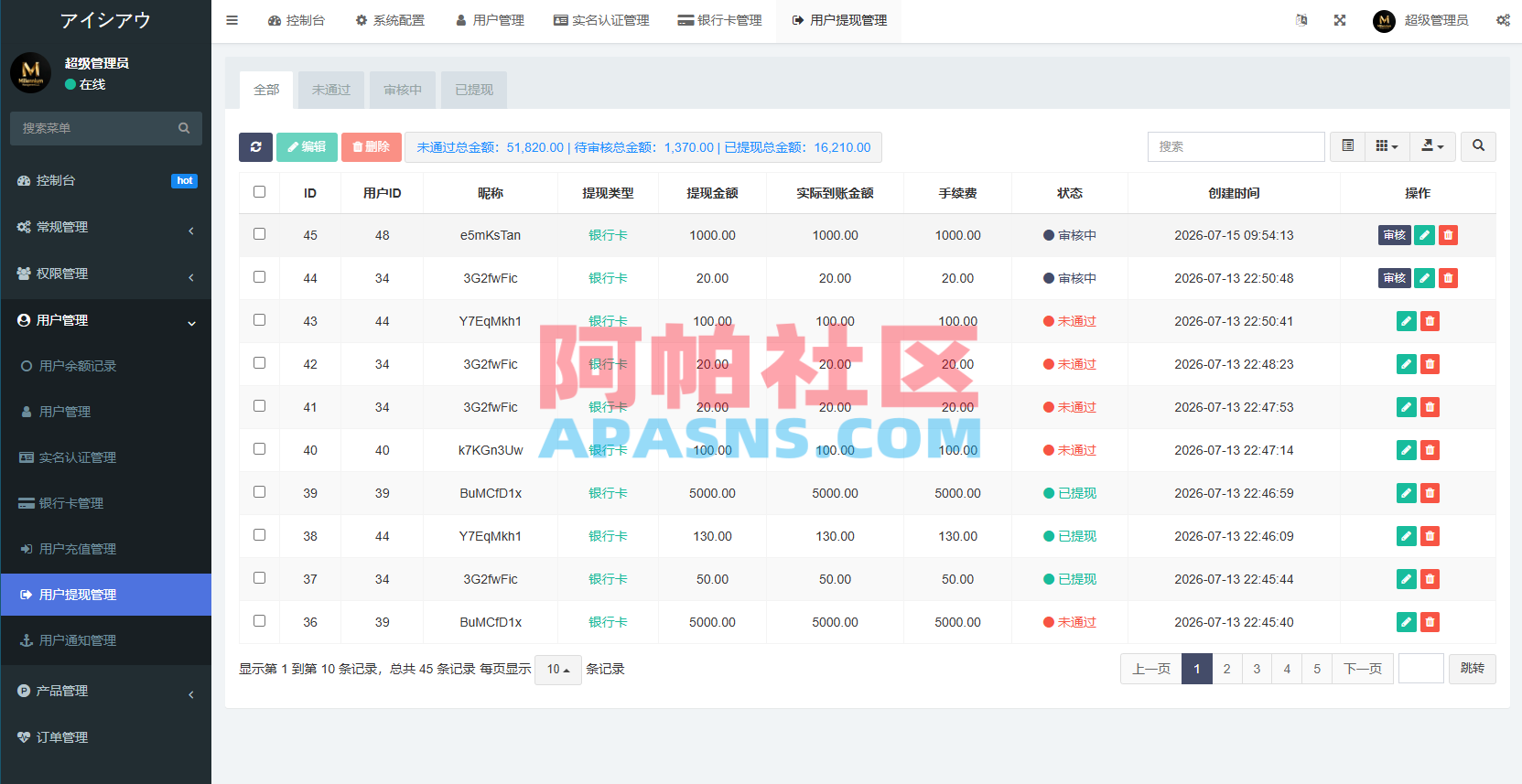Expand the 权限管理 sidebar menu

tap(106, 274)
